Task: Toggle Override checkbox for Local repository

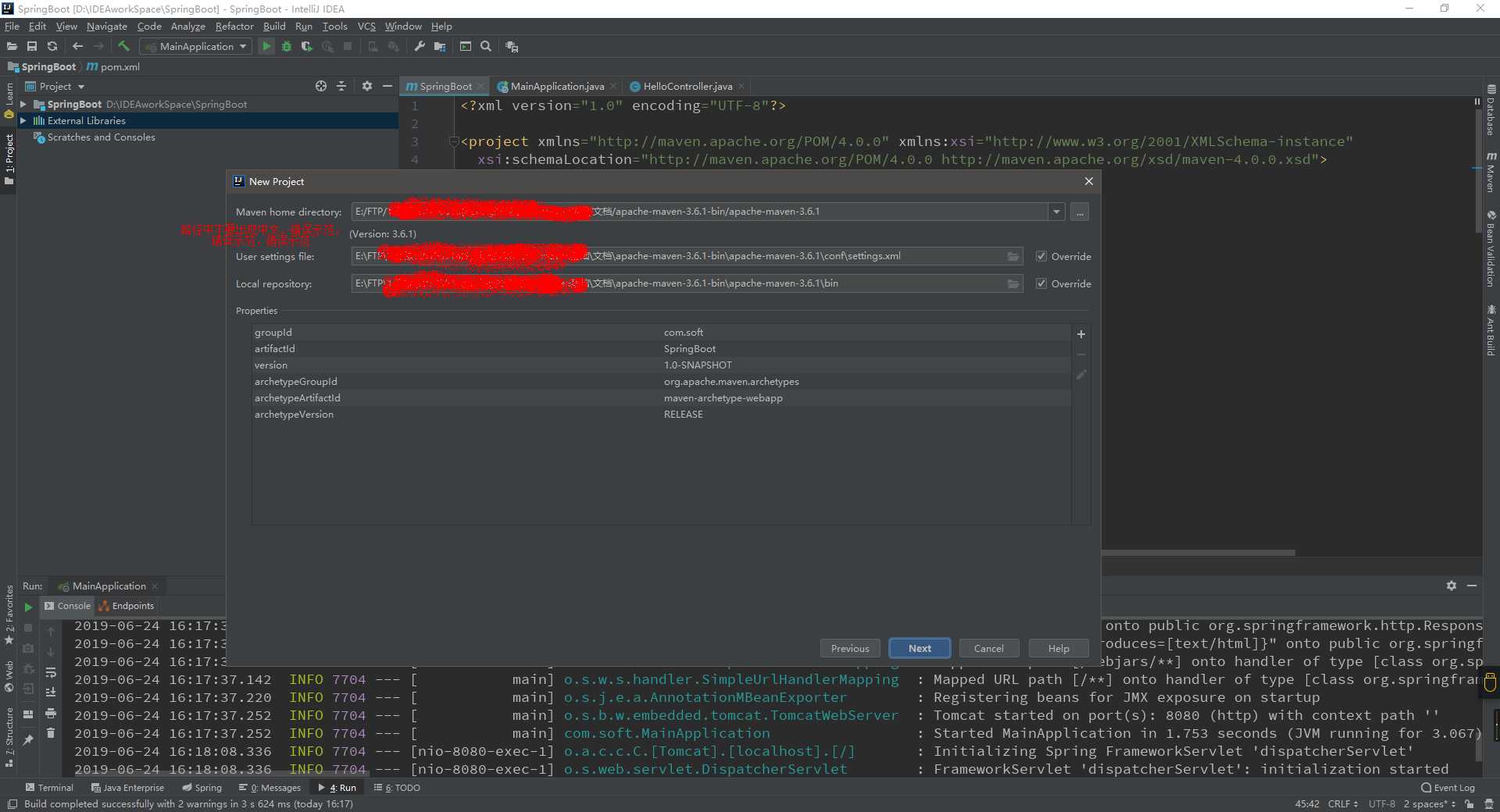Action: pos(1041,283)
